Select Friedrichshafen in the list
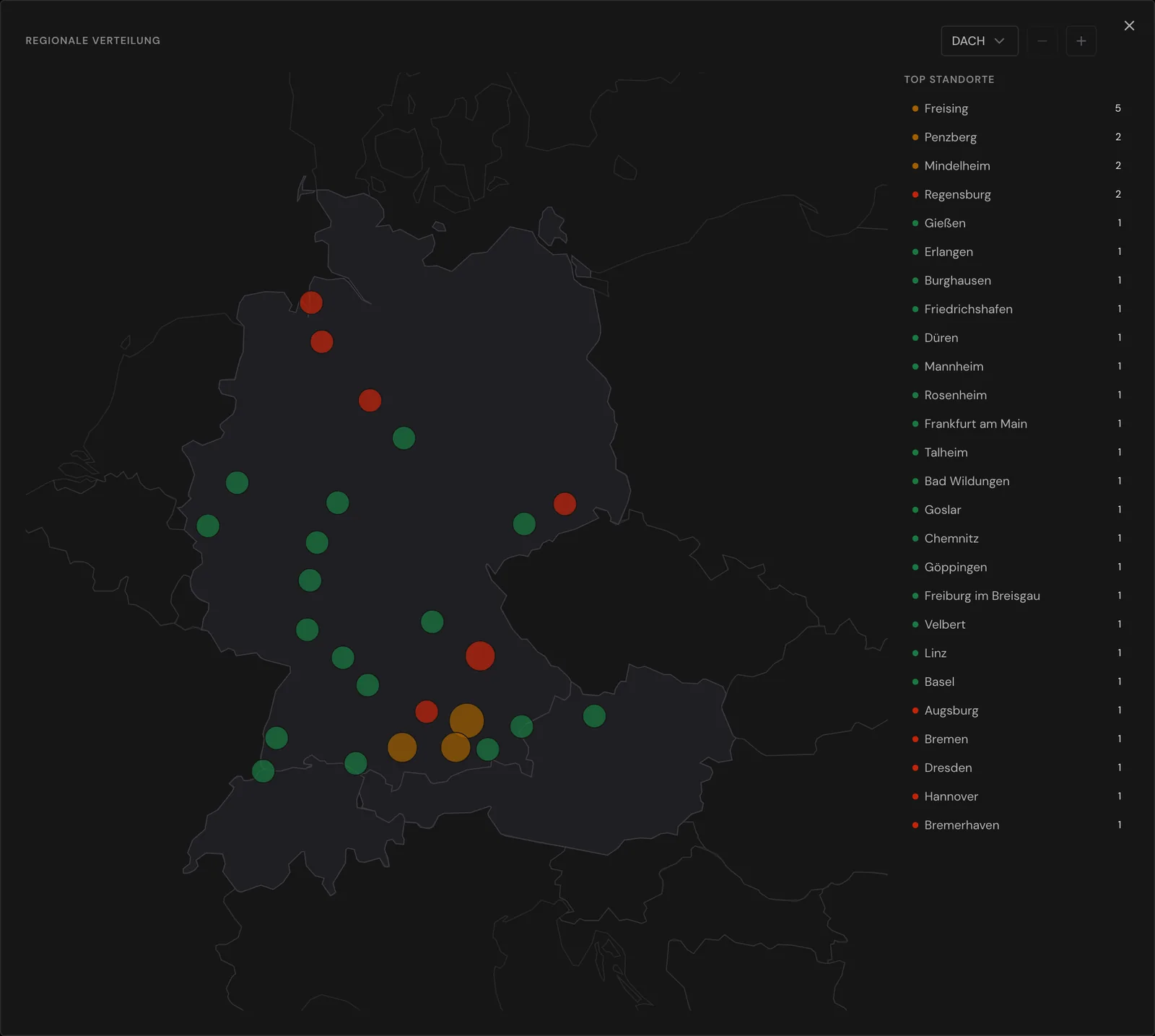 [1016, 309]
